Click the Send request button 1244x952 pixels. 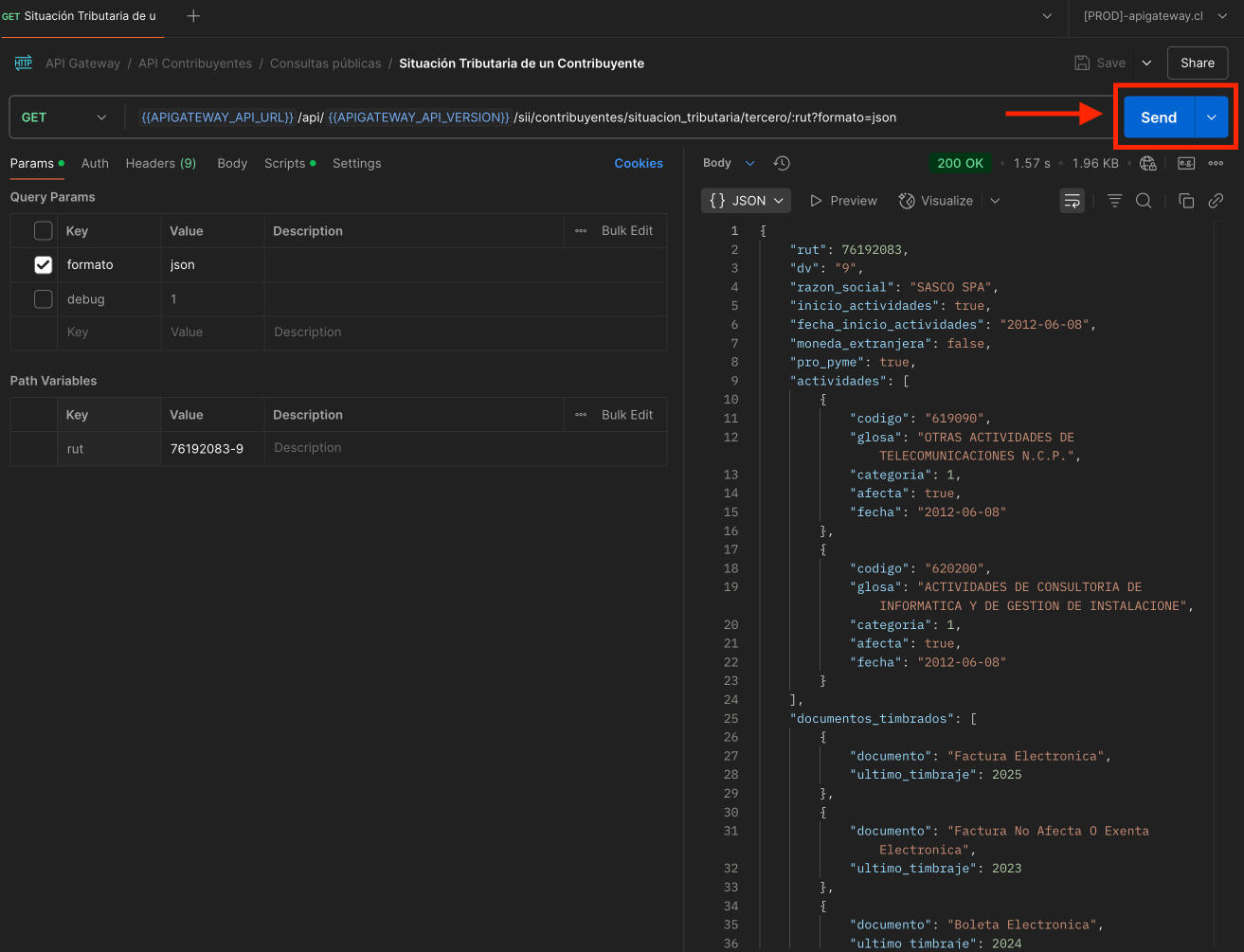(x=1159, y=117)
